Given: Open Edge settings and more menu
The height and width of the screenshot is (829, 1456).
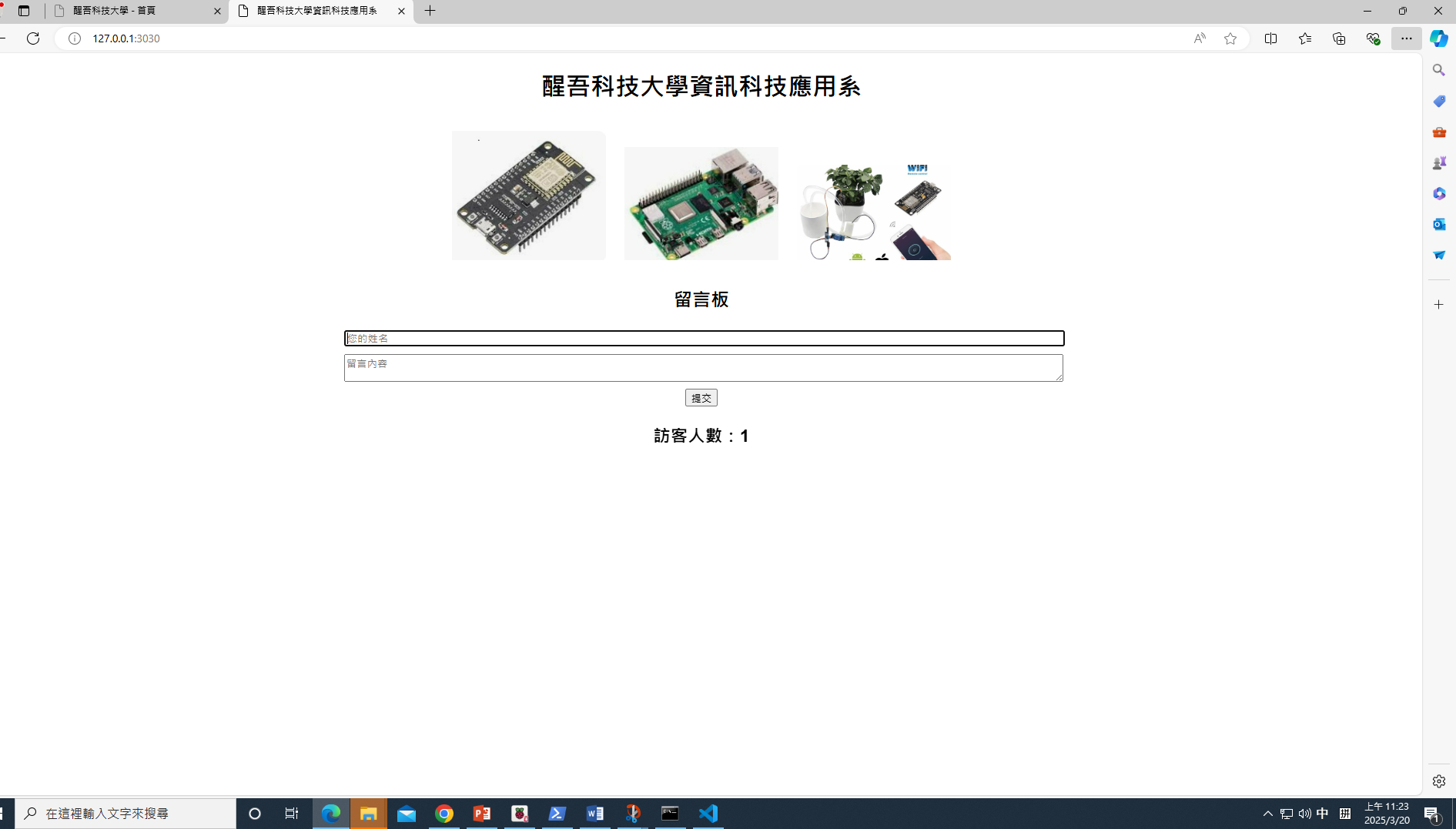Looking at the screenshot, I should [1406, 38].
